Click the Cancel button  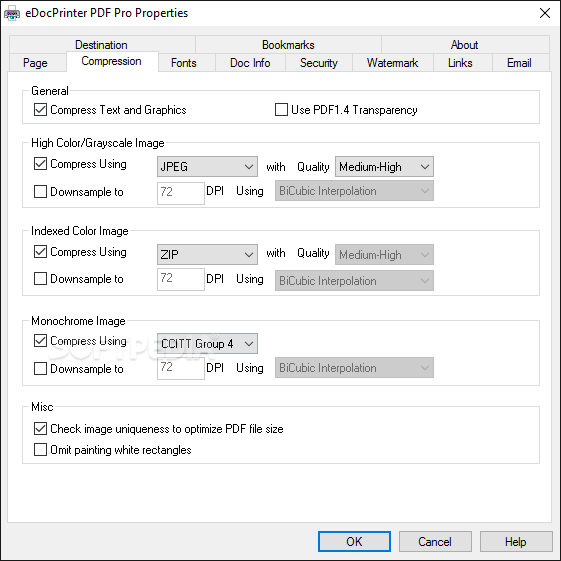(x=435, y=542)
